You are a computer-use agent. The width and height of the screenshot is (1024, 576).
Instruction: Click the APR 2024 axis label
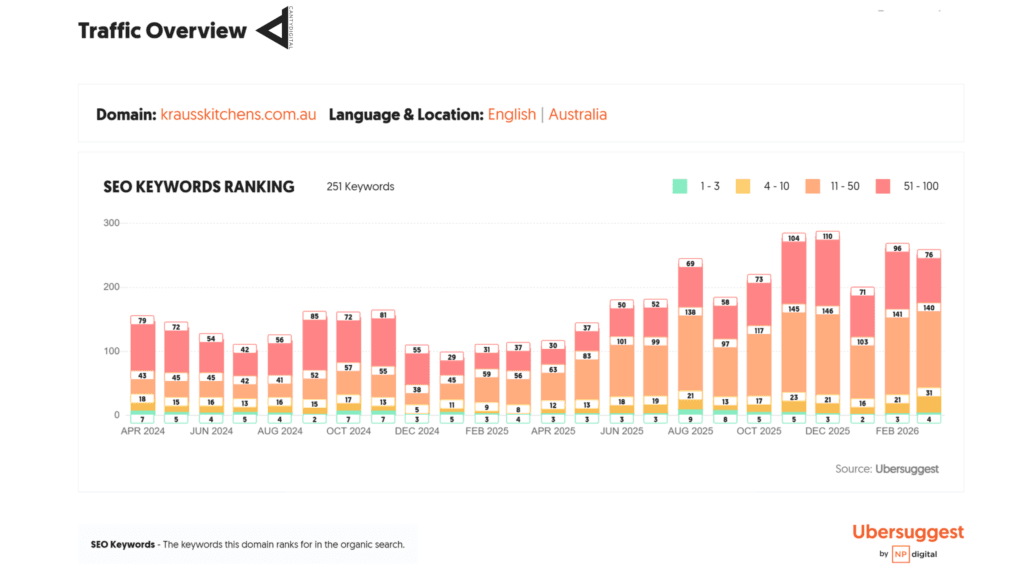pyautogui.click(x=143, y=431)
